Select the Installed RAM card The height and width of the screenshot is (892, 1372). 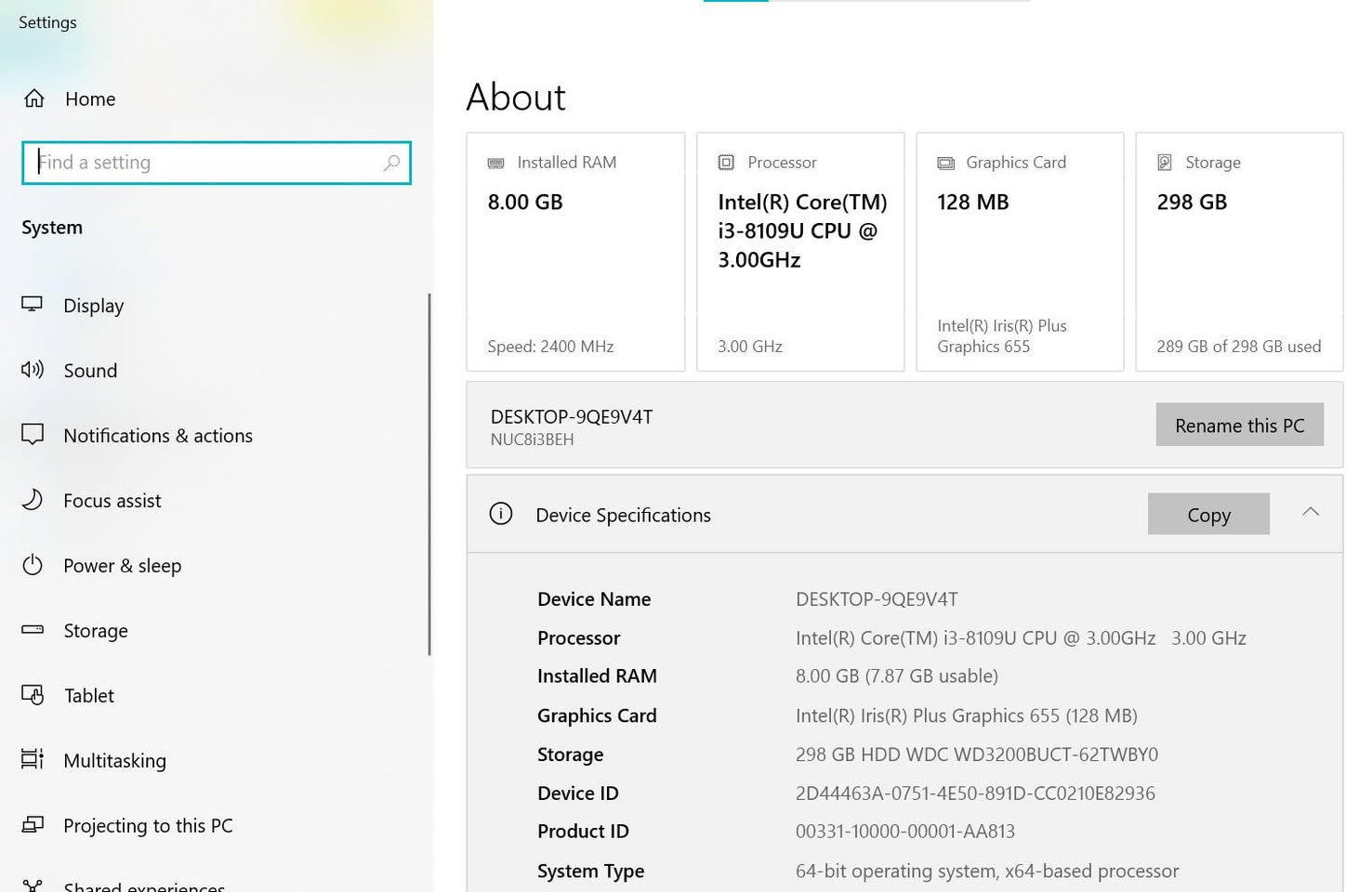575,252
